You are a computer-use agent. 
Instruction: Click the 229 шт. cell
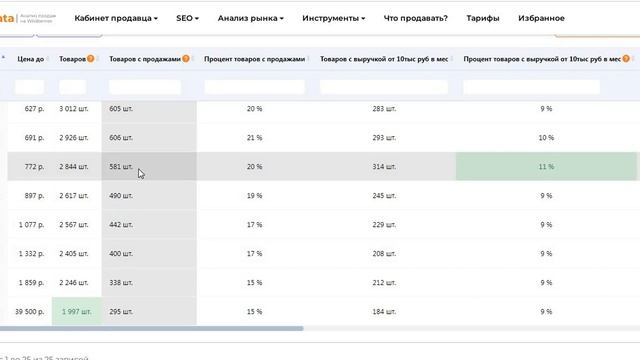point(384,225)
